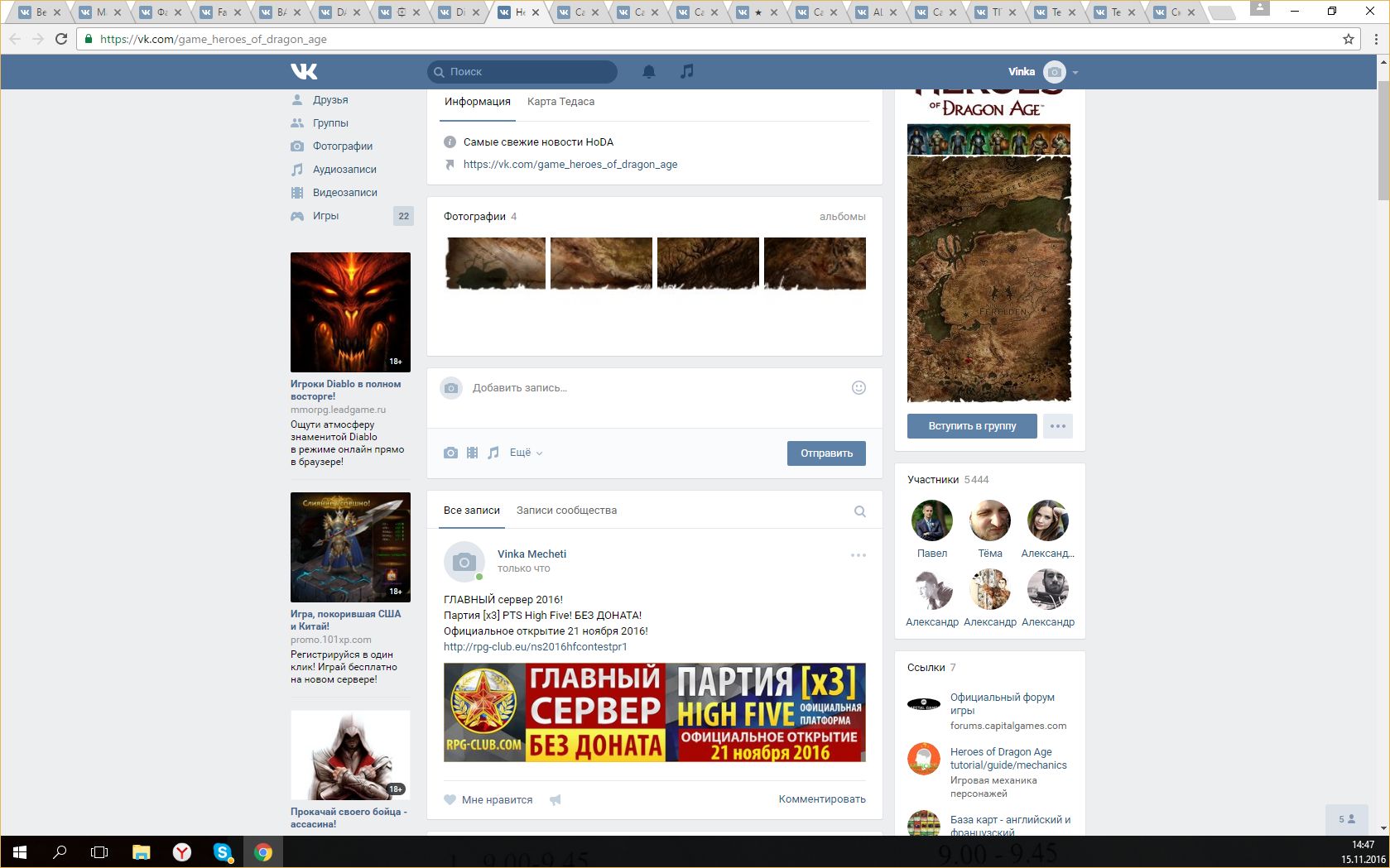Screen dimensions: 1390x868
Task: Open the notifications bell
Action: click(x=649, y=72)
